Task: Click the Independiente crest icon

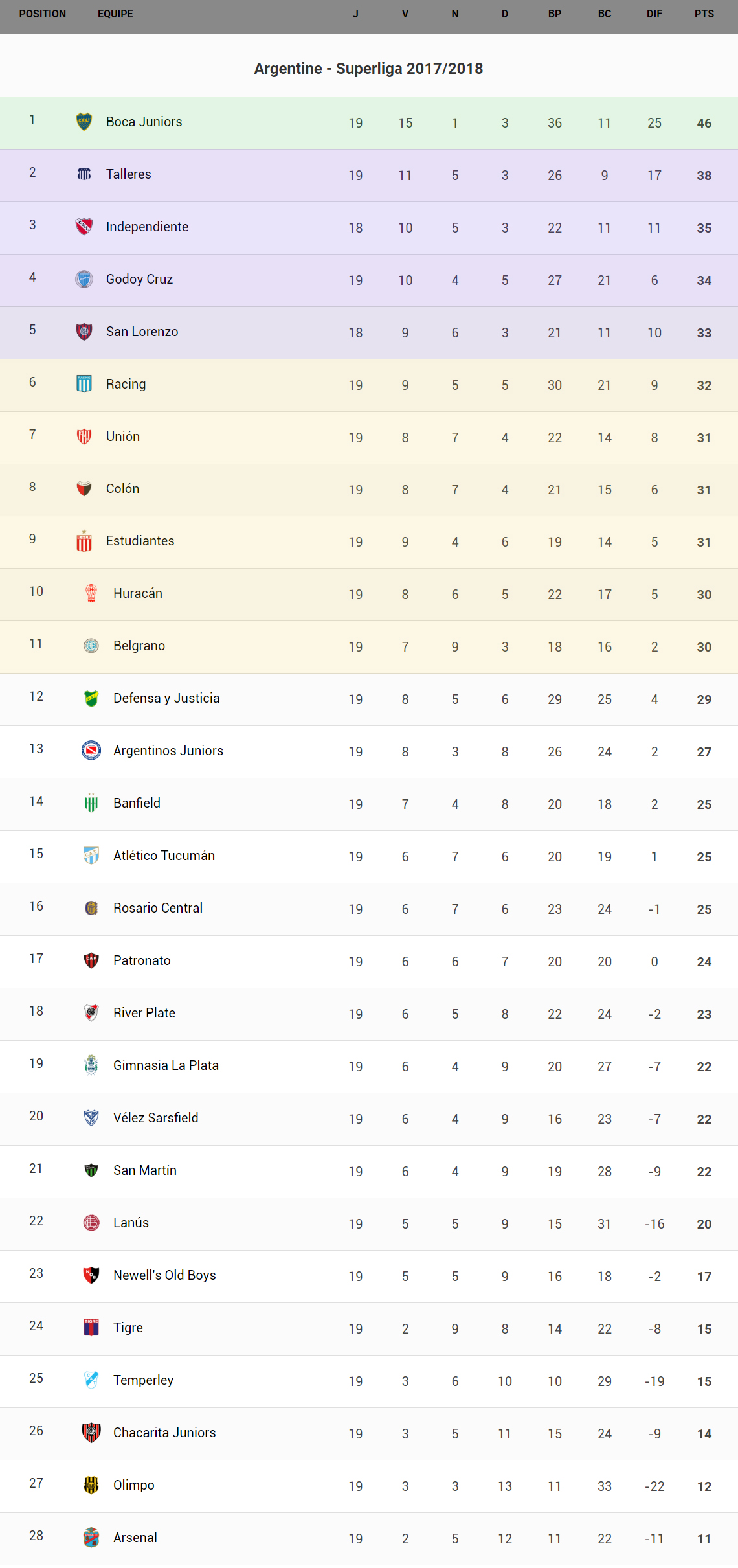Action: point(84,227)
